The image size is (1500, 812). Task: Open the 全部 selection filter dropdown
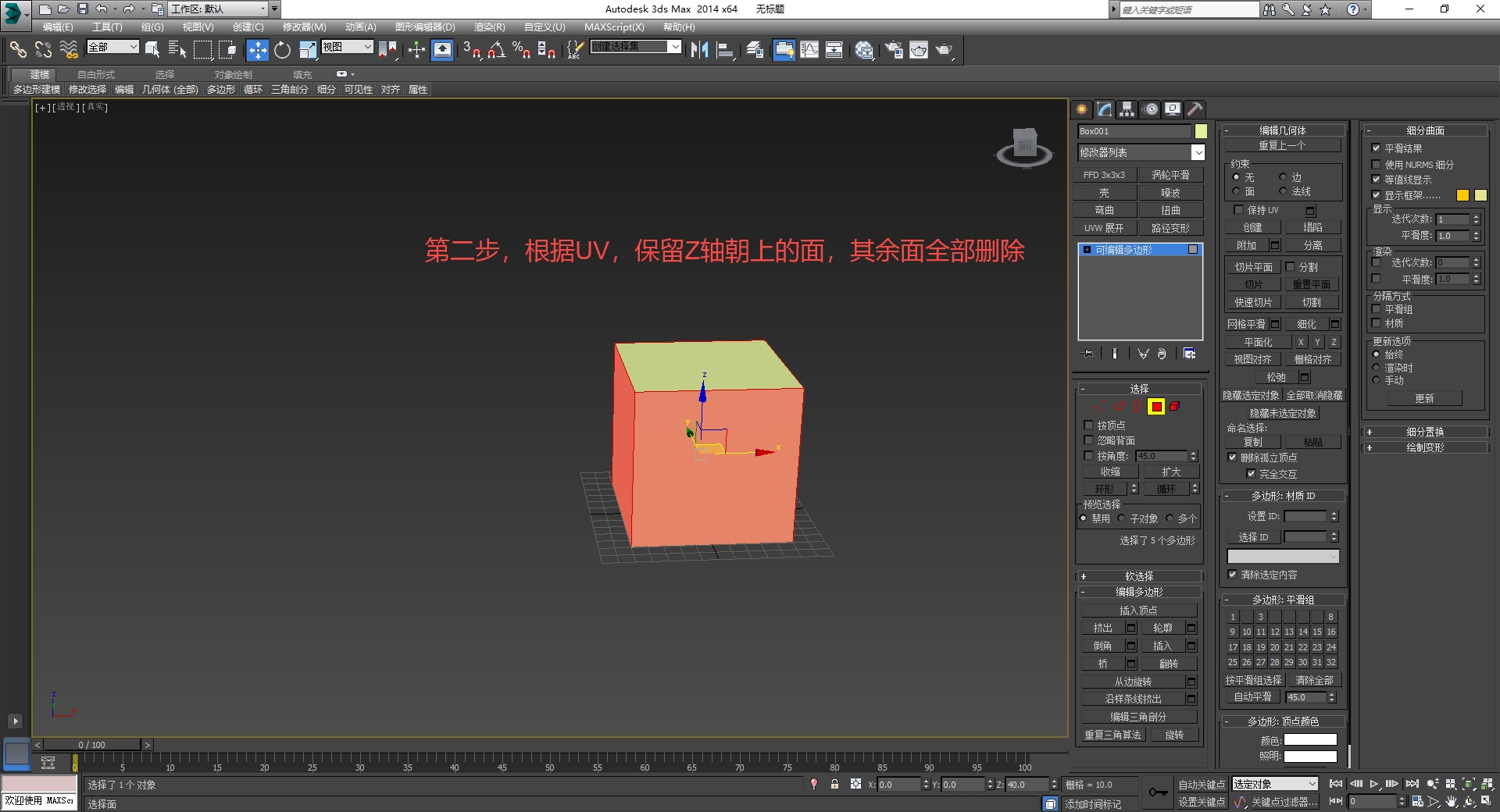coord(112,47)
